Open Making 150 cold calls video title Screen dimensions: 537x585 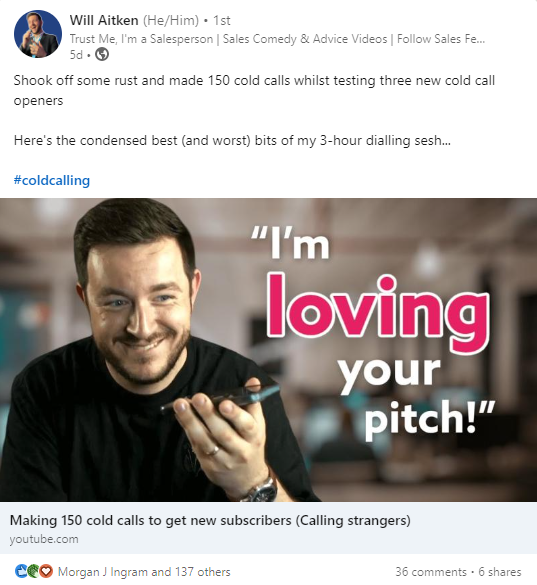[x=210, y=520]
